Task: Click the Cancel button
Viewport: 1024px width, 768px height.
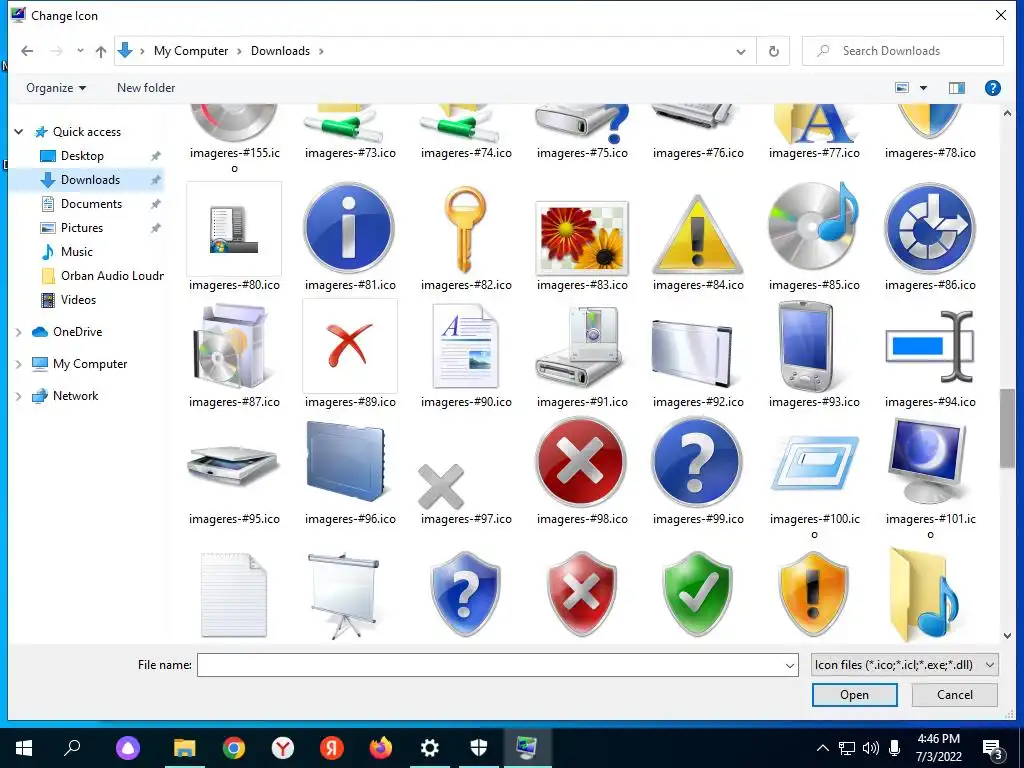Action: (954, 695)
